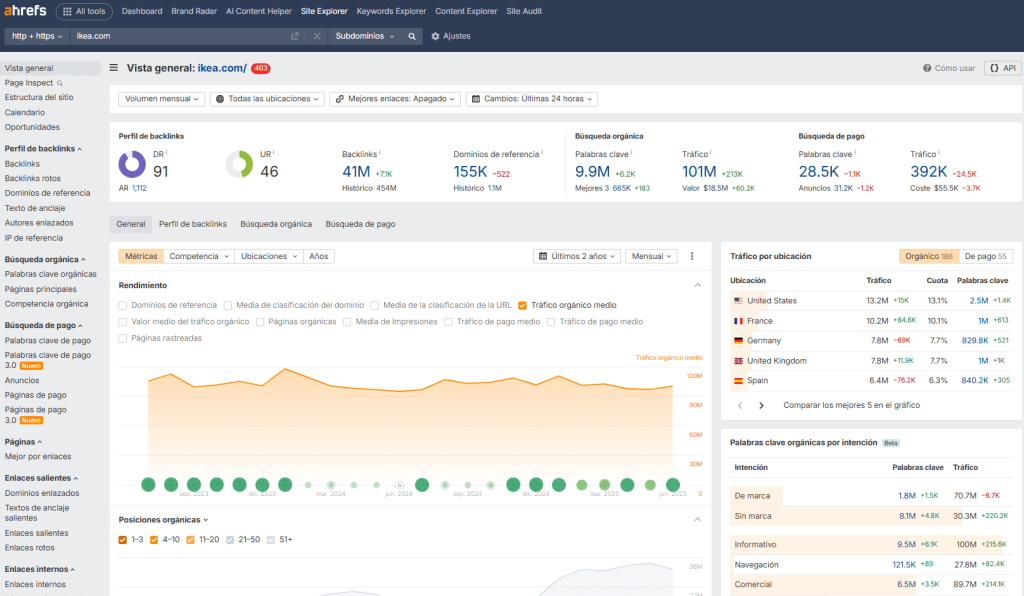Click the last green timeline dot in chart
The width and height of the screenshot is (1024, 596).
pyautogui.click(x=673, y=484)
